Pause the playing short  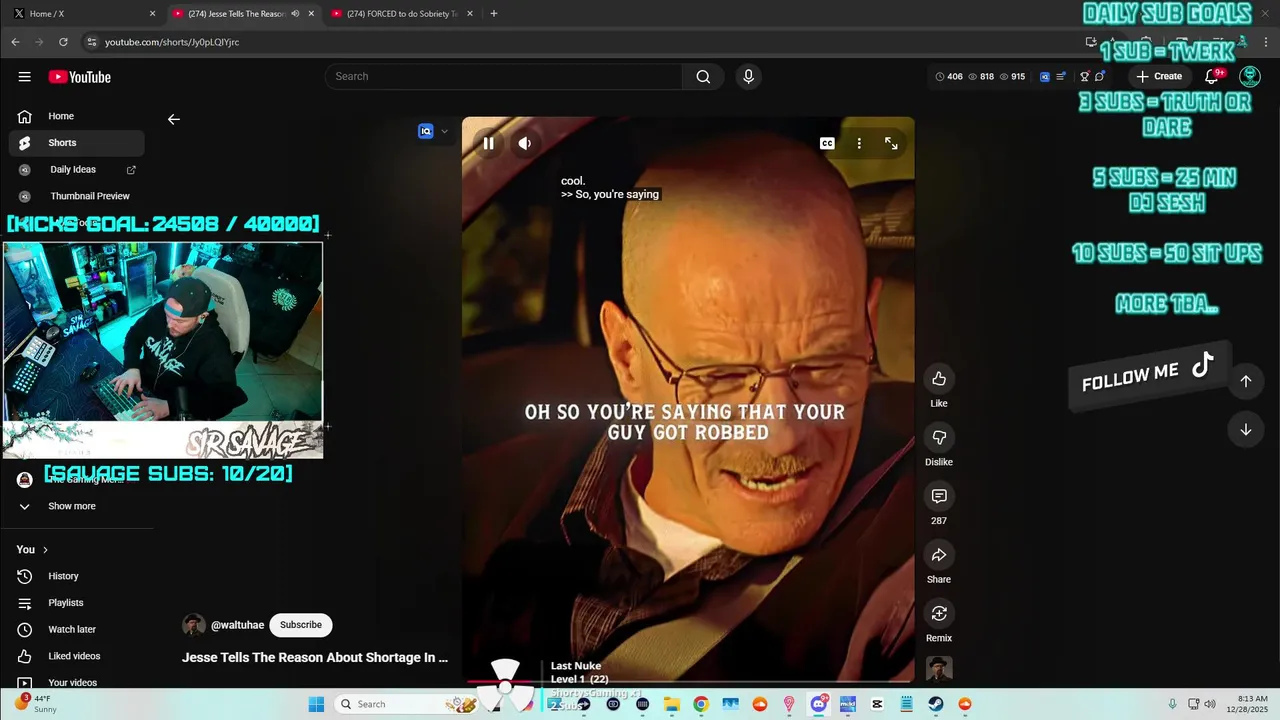point(488,143)
